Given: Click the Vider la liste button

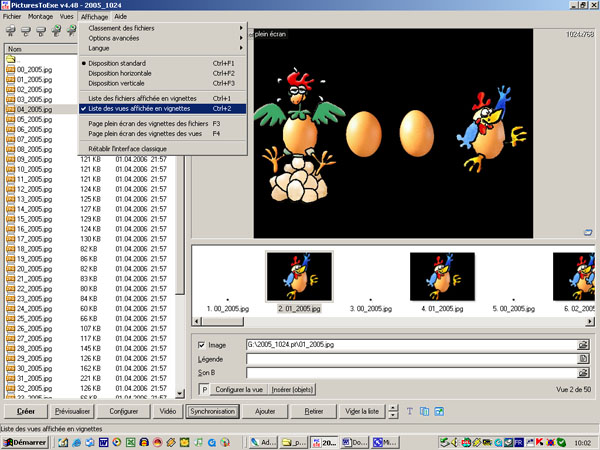Looking at the screenshot, I should click(362, 411).
